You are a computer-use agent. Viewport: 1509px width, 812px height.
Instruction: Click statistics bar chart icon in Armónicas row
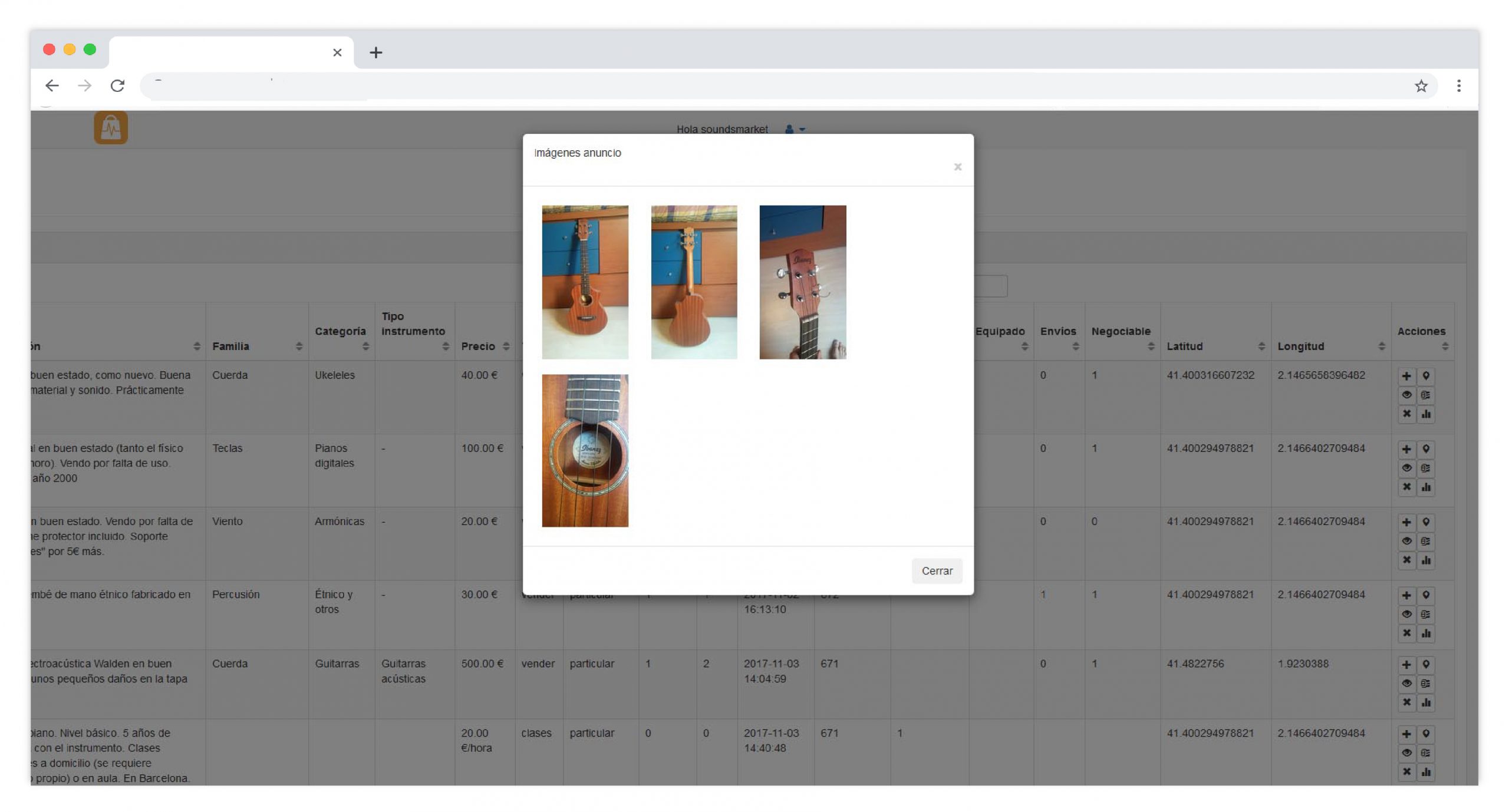click(x=1425, y=560)
